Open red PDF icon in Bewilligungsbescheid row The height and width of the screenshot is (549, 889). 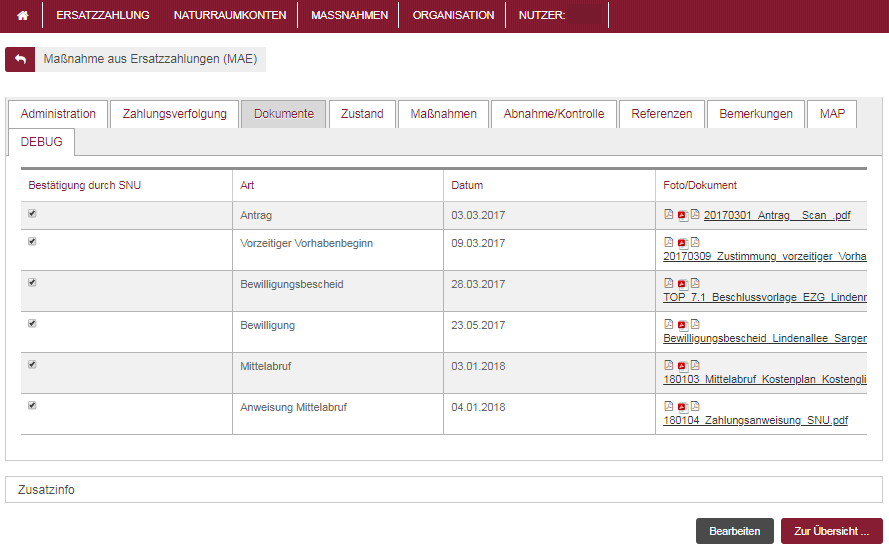click(682, 284)
